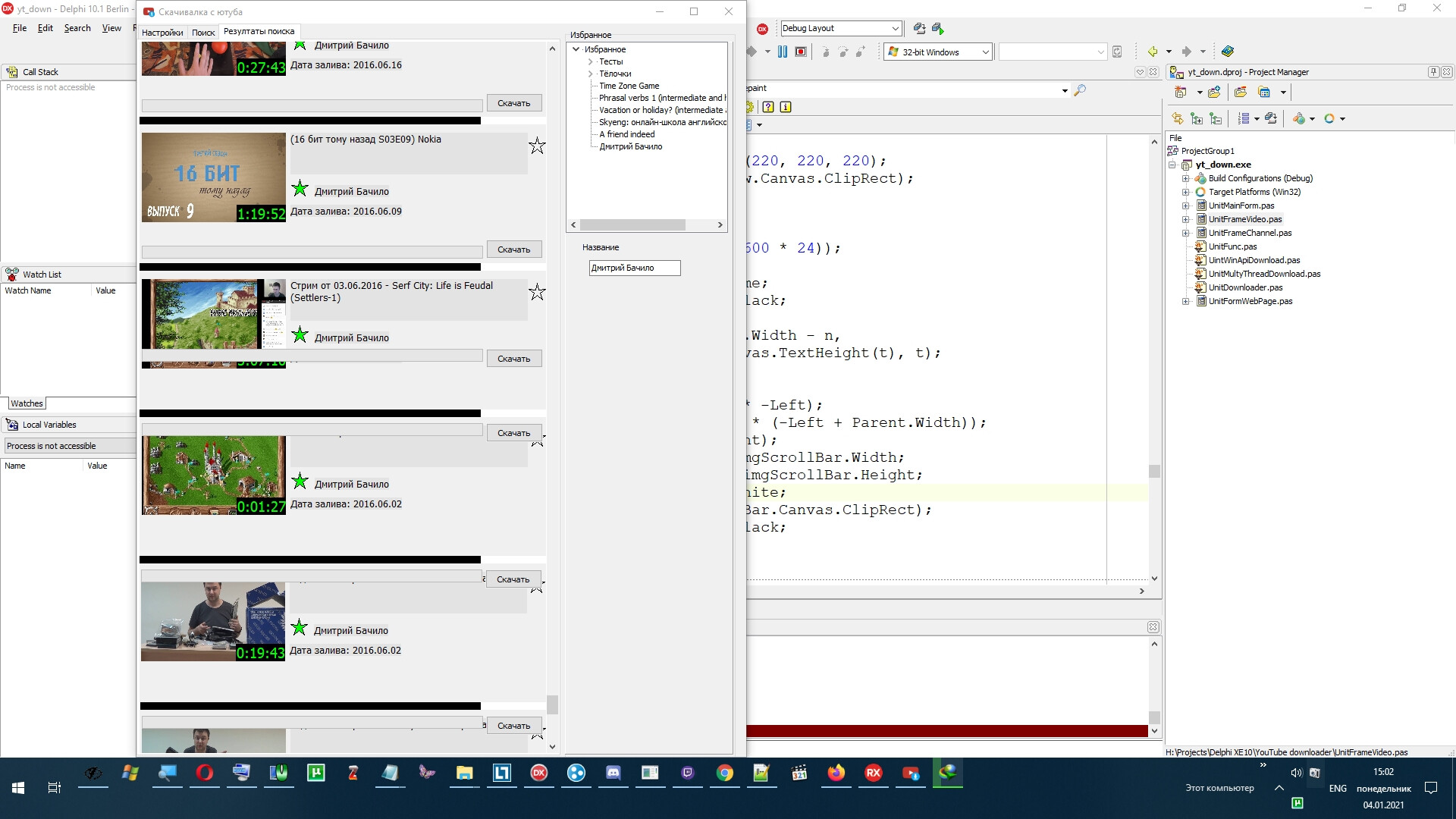Click Скачать button for Nokia video
The height and width of the screenshot is (819, 1456).
(x=513, y=249)
